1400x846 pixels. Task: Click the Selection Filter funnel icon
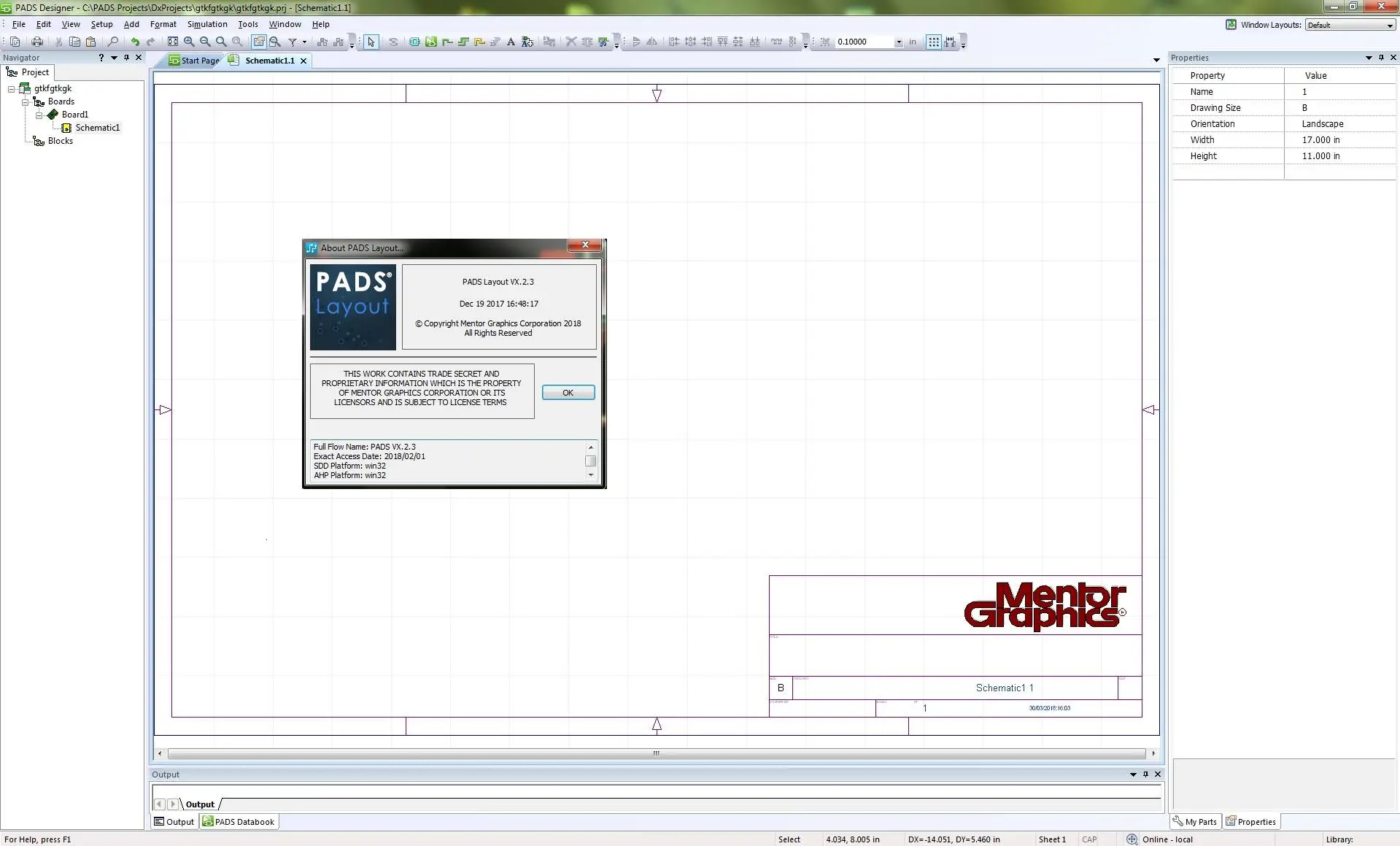pos(293,42)
